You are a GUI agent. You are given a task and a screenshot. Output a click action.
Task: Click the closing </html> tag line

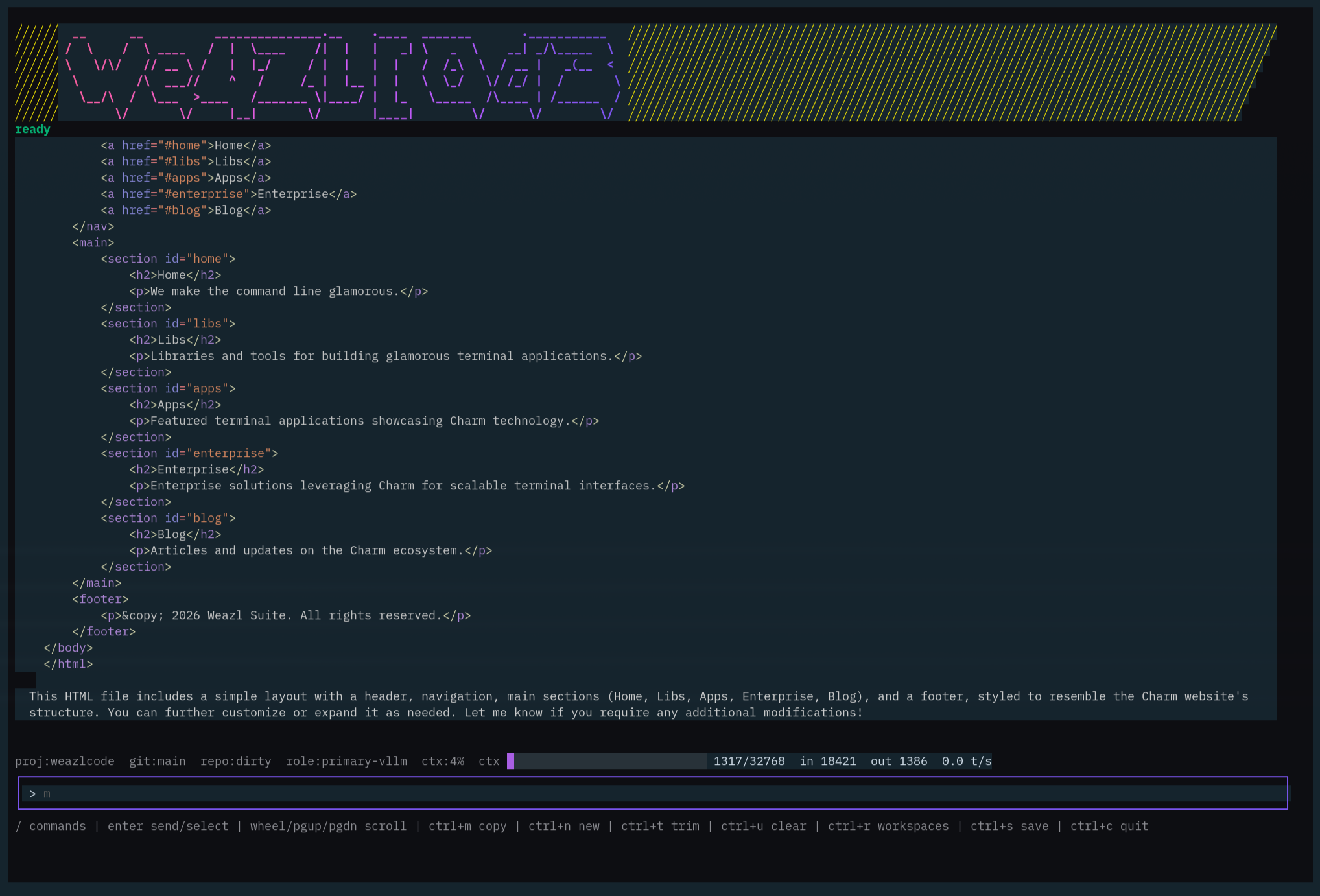(x=68, y=664)
